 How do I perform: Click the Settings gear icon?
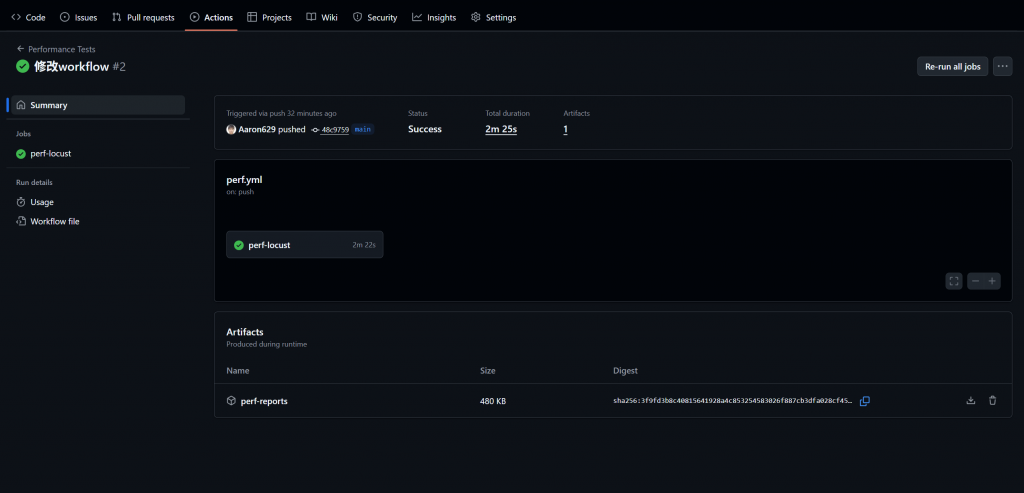[x=476, y=18]
